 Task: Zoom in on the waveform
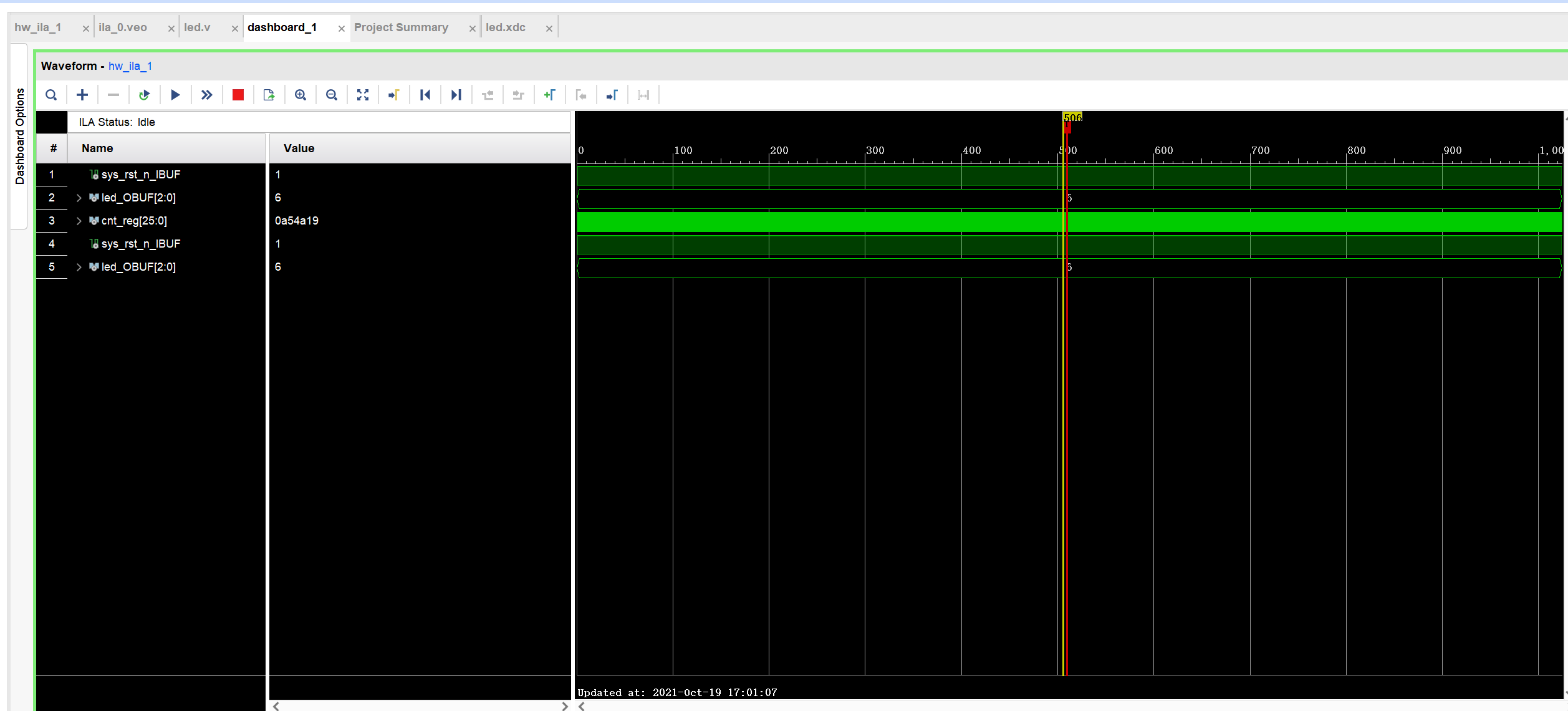click(x=301, y=95)
